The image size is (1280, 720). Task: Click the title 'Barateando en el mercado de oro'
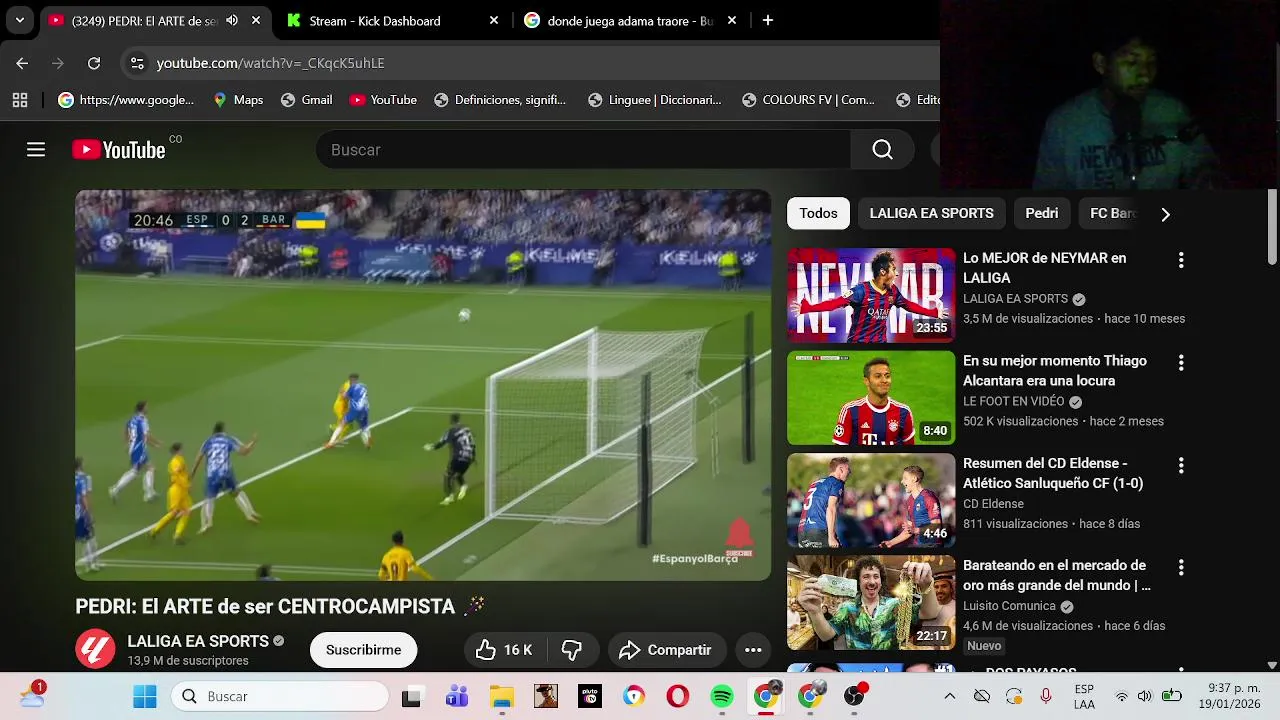tap(1057, 575)
